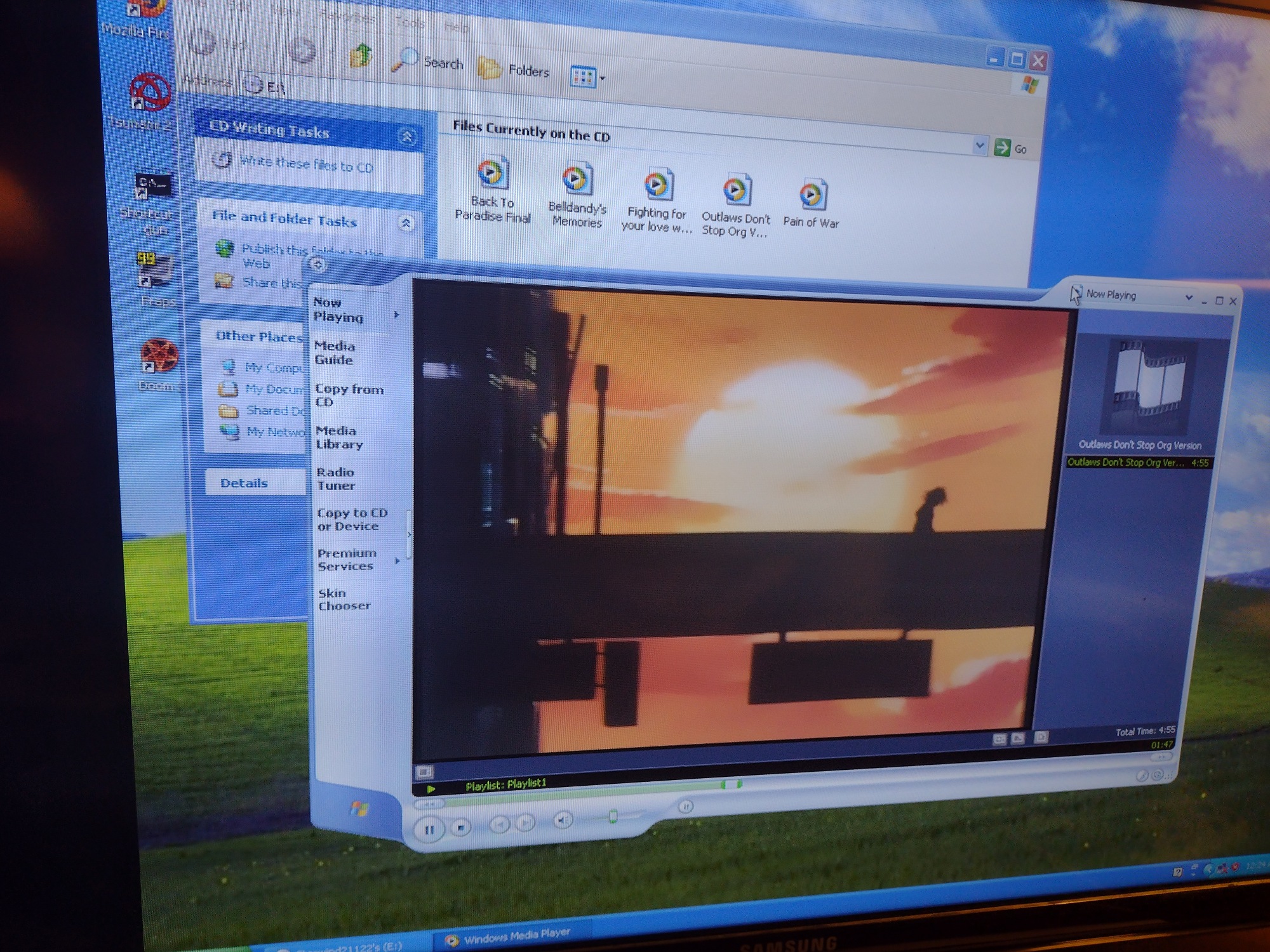The image size is (1270, 952).
Task: Adjust the volume slider handle
Action: tap(613, 816)
